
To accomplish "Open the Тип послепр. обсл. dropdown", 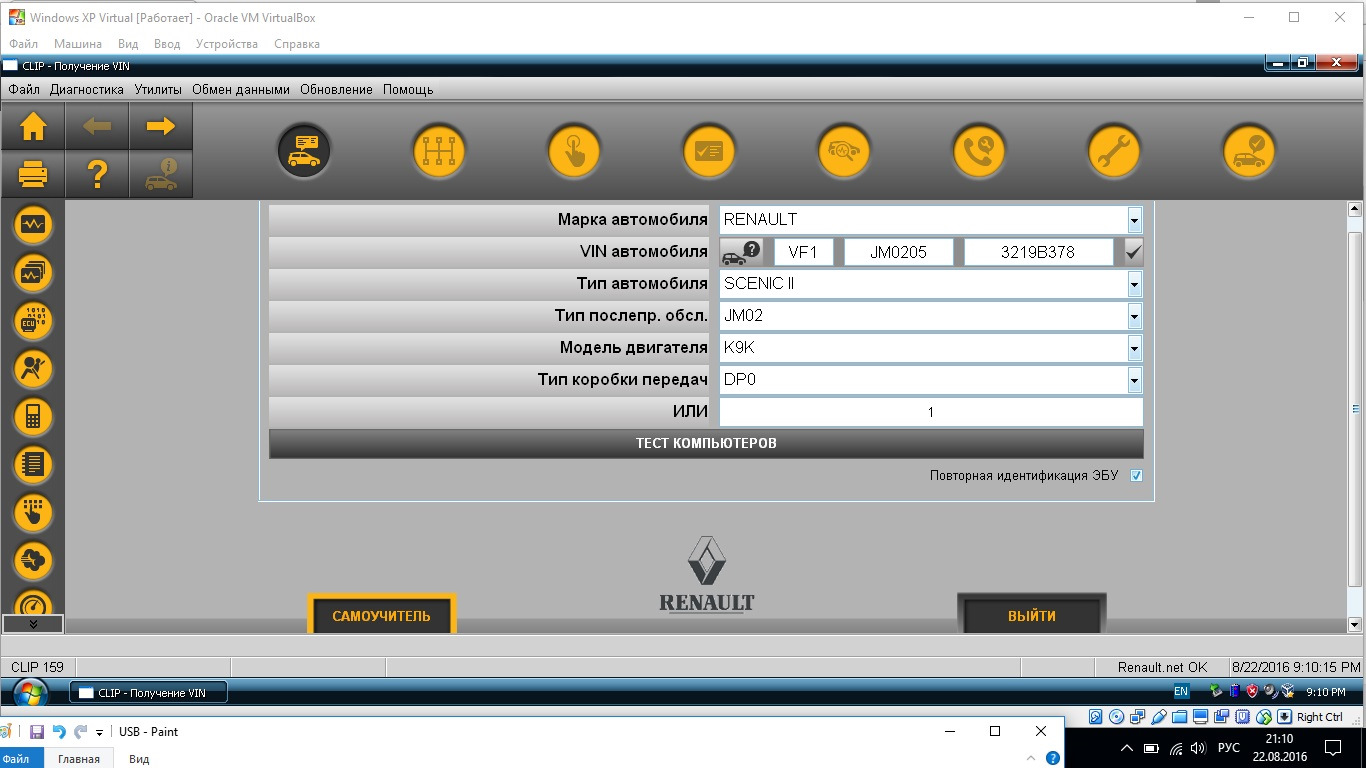I will [1134, 316].
